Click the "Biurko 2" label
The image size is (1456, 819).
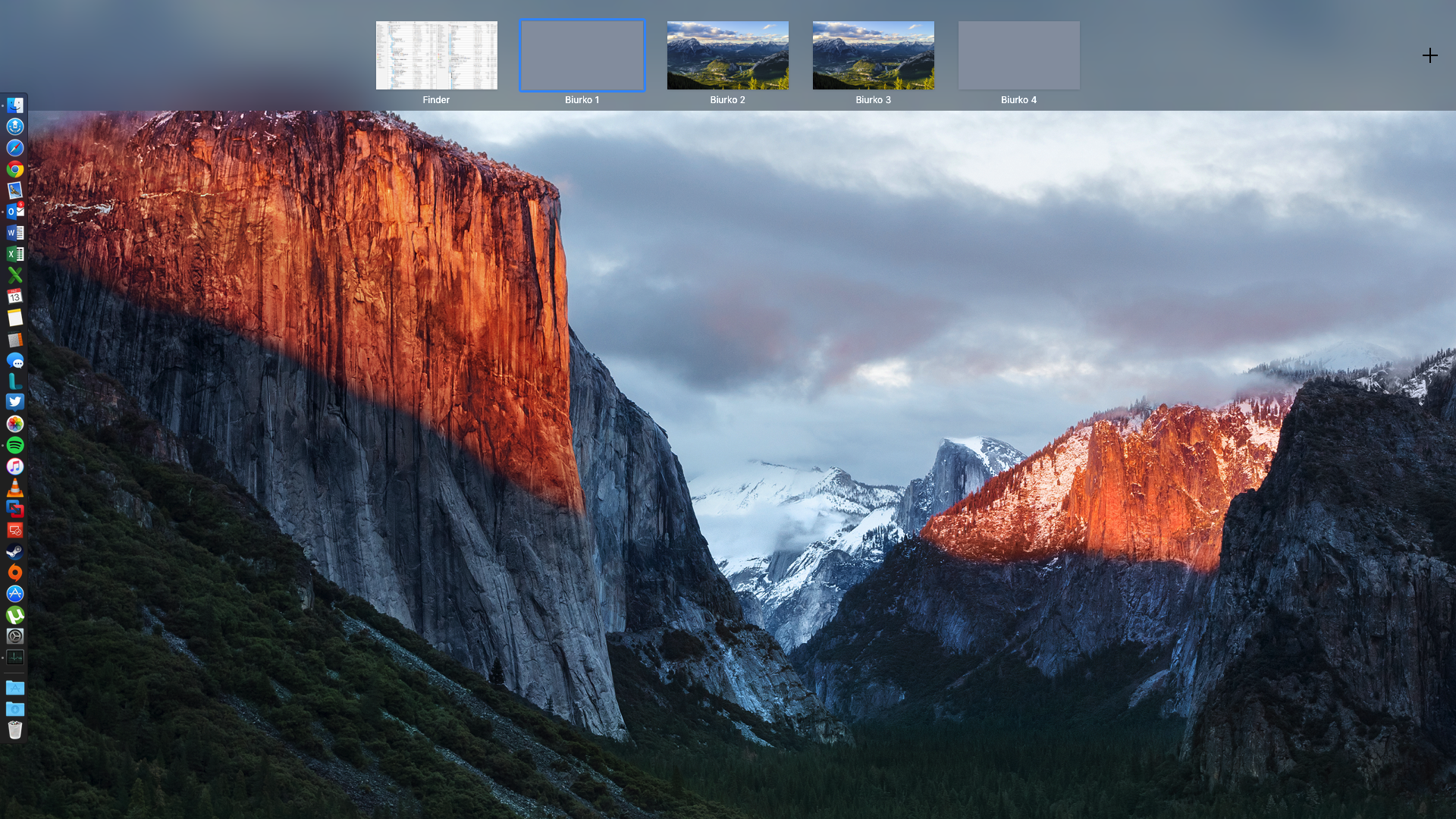point(728,100)
